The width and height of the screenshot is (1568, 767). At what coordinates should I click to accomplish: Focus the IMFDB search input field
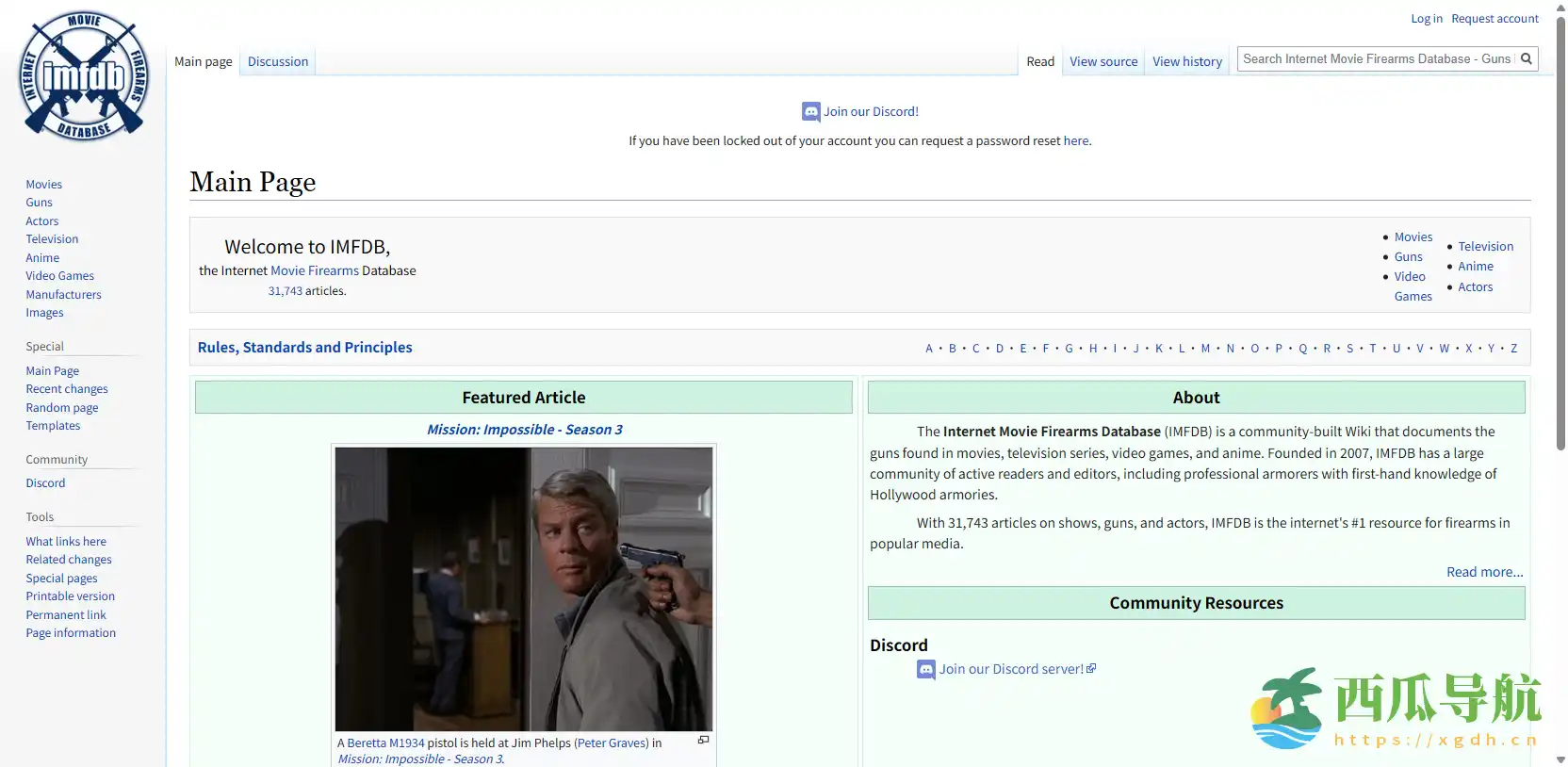point(1376,59)
